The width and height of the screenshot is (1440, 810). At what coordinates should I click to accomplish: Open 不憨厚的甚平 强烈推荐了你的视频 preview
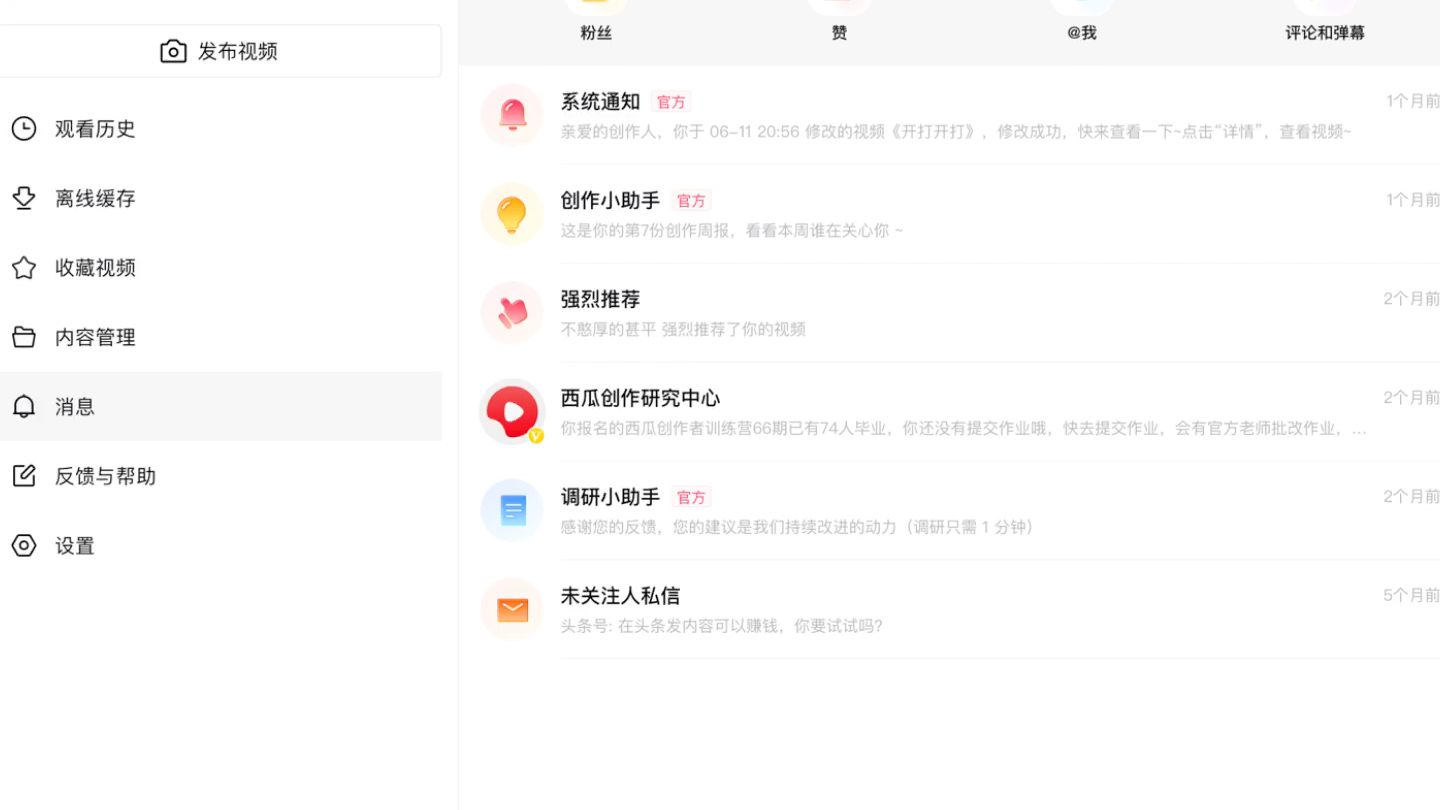point(683,329)
